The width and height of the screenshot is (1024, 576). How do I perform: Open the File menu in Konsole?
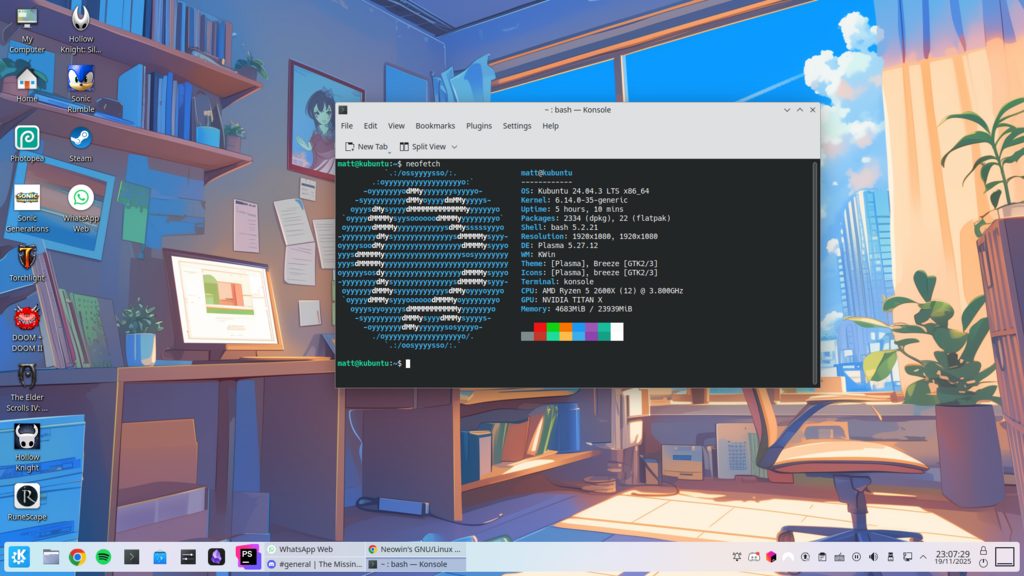coord(347,126)
